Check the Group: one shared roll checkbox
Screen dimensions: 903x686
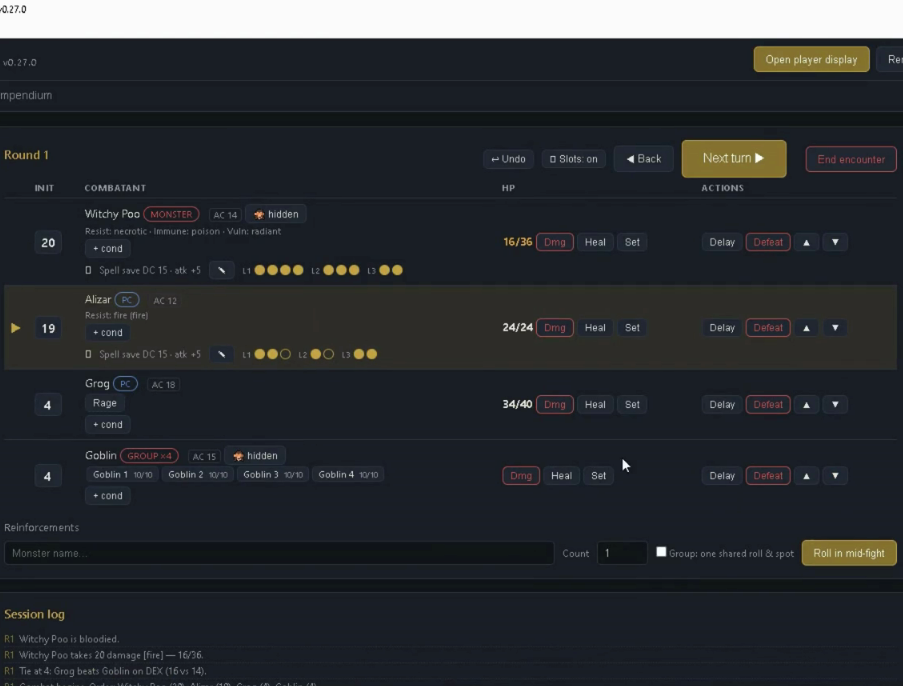pyautogui.click(x=661, y=552)
